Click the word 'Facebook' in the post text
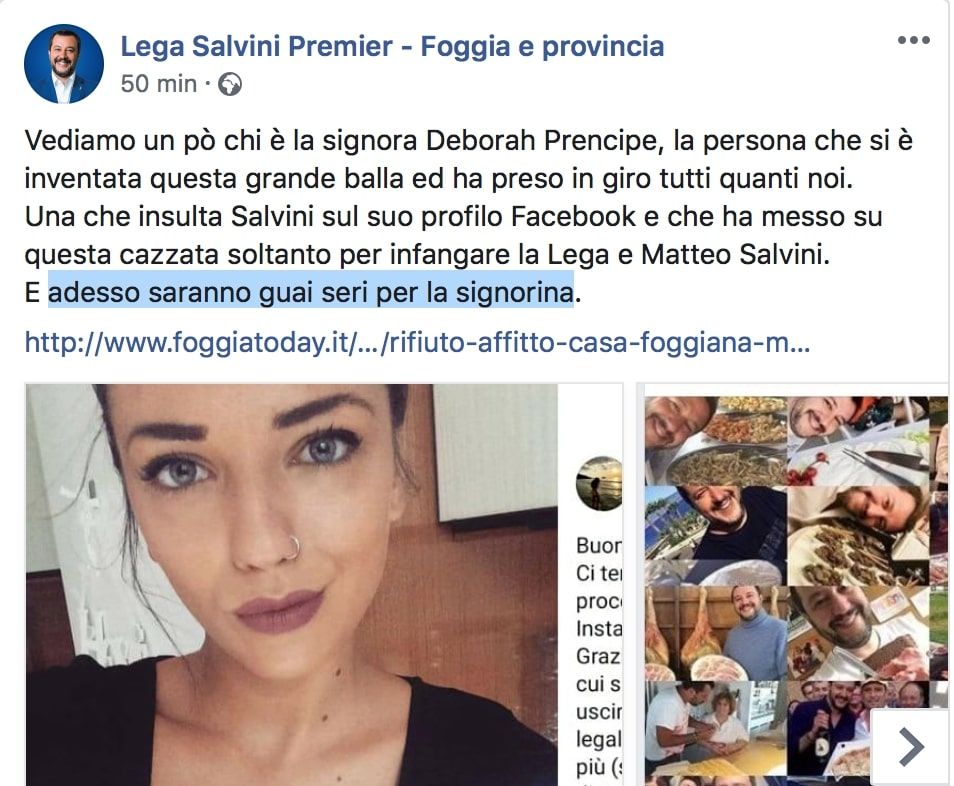954x786 pixels. click(573, 217)
